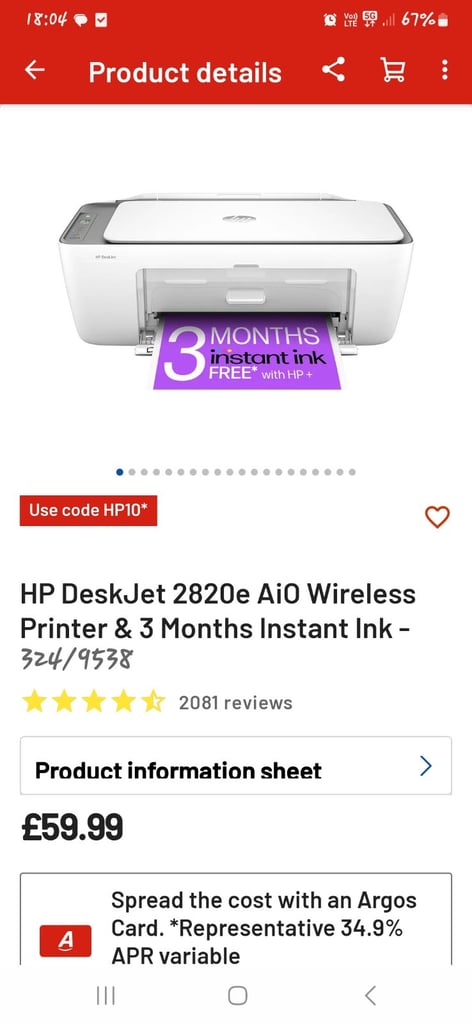
Task: Tap the half-filled fifth rating star
Action: [x=153, y=703]
